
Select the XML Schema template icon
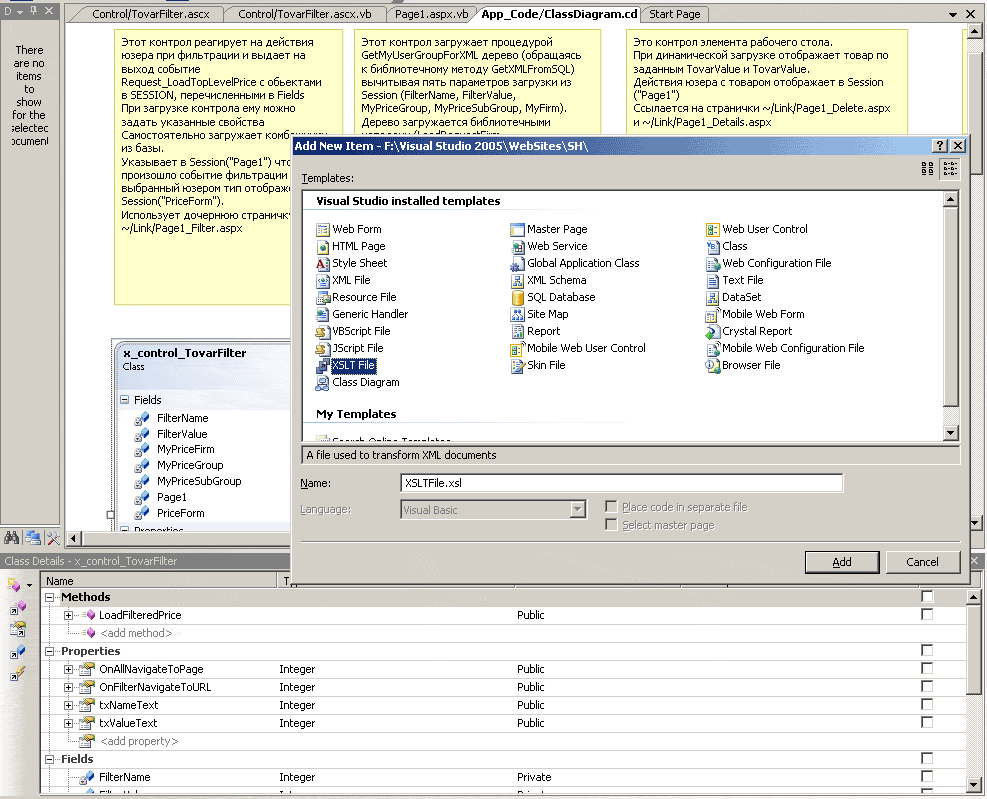517,280
